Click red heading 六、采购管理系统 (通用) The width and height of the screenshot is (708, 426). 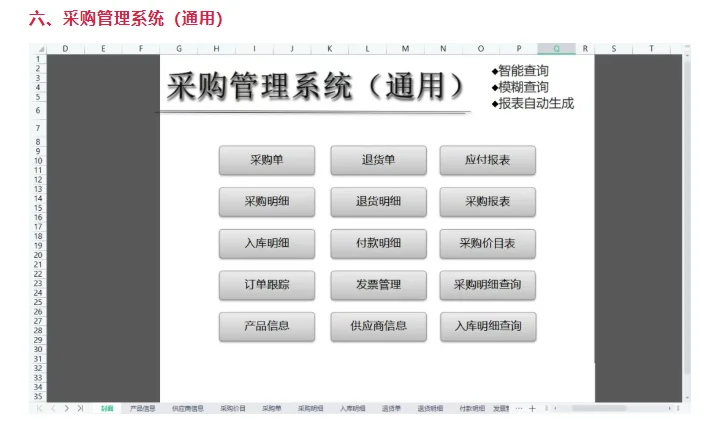click(x=126, y=19)
